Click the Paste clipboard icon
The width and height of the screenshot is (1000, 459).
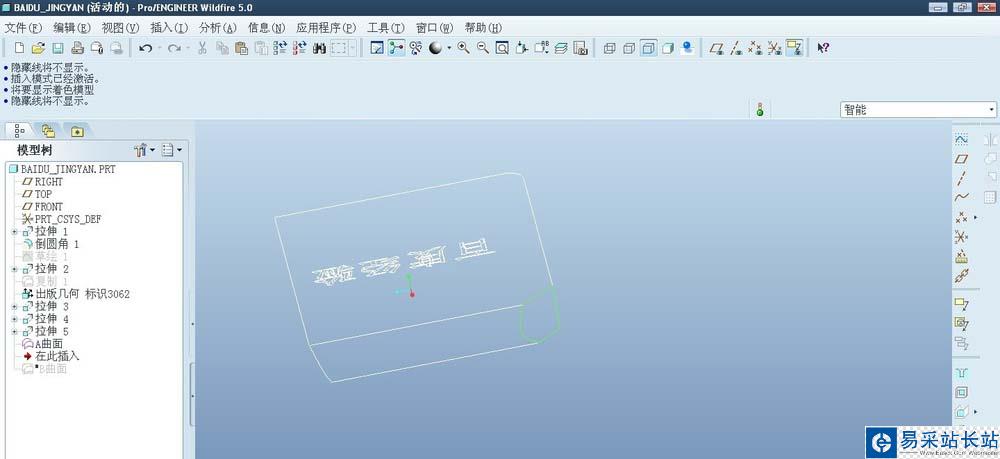point(241,48)
